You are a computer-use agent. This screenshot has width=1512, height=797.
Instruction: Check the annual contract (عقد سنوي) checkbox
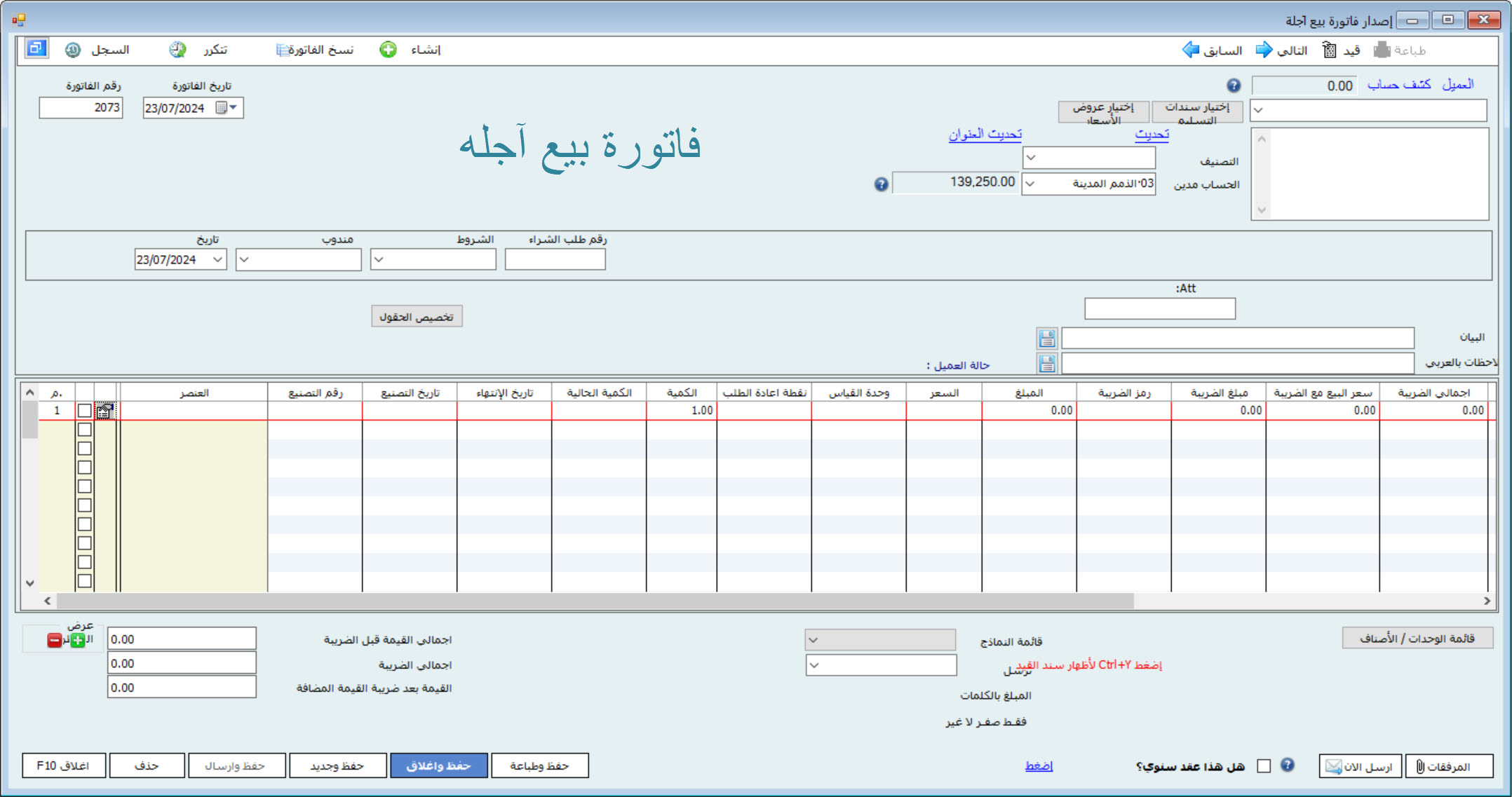click(x=1264, y=766)
